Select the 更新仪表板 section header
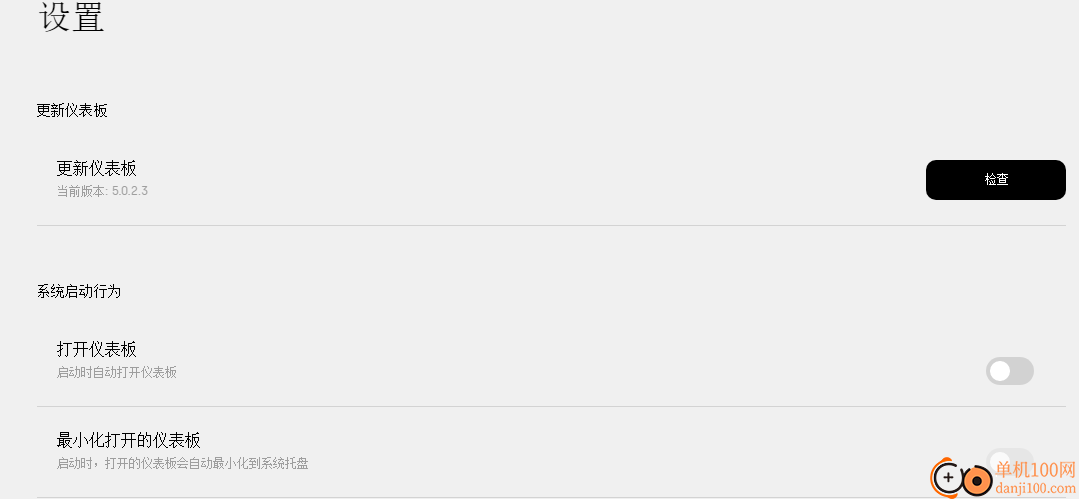This screenshot has width=1079, height=499. coord(72,110)
